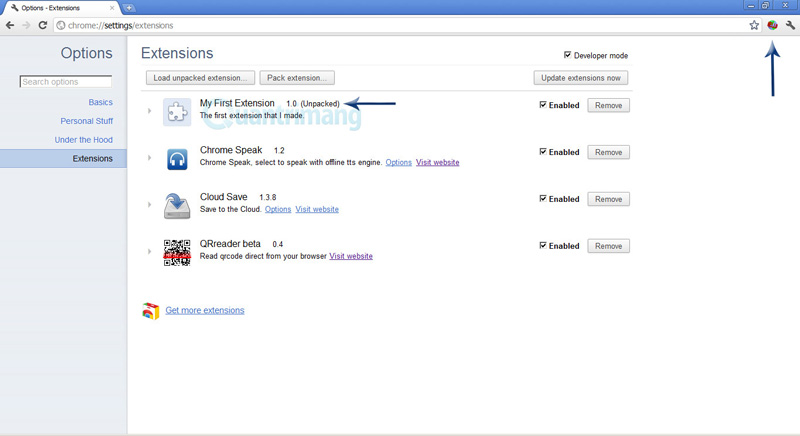Open the Under the Hood section
Screen dimensions: 800x436
tap(84, 140)
